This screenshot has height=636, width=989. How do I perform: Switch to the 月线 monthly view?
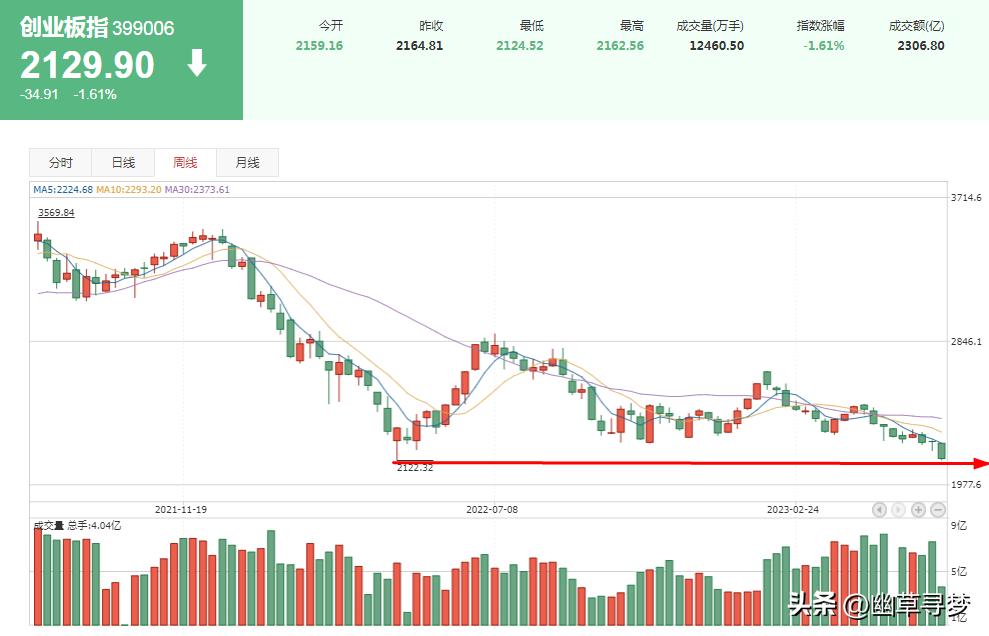coord(246,162)
